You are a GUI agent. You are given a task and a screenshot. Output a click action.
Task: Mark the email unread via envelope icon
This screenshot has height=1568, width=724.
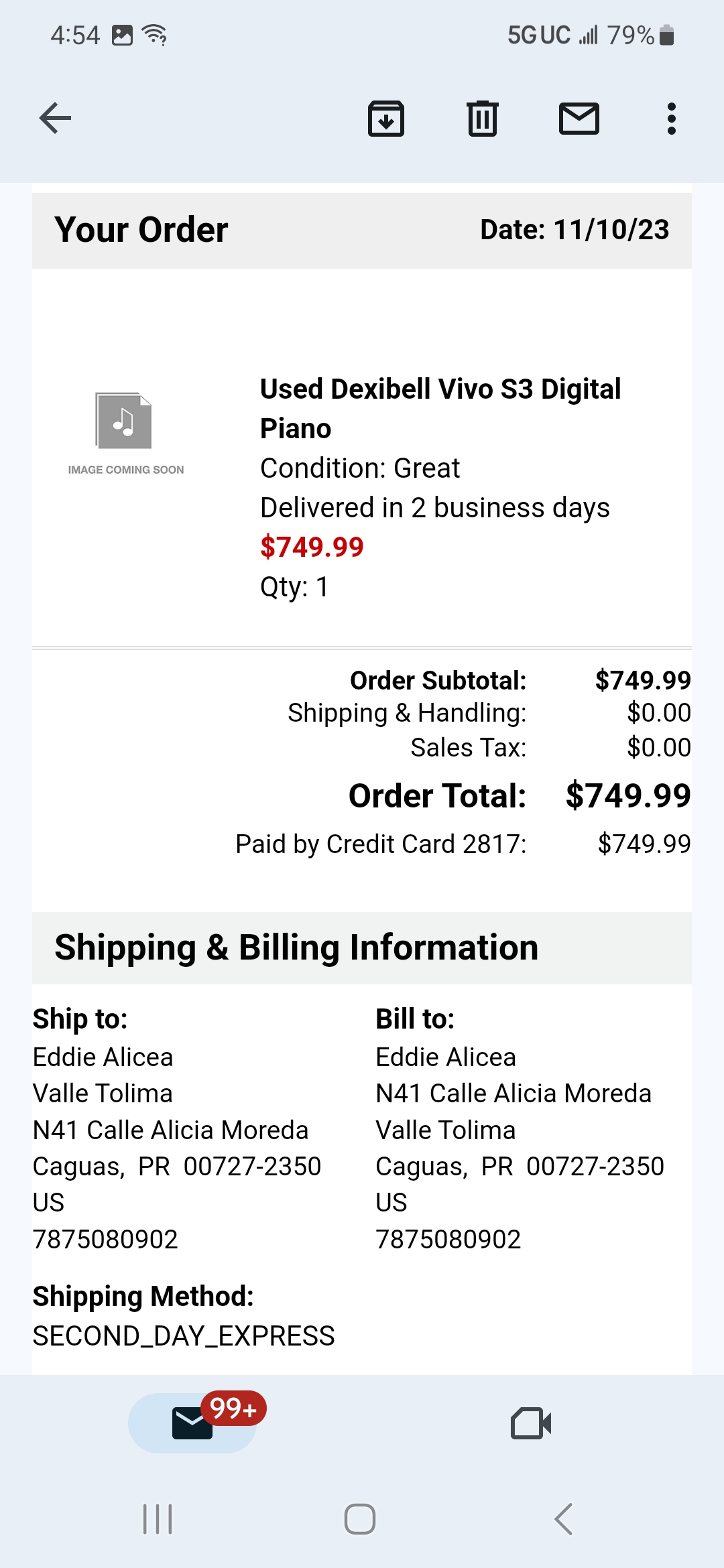(579, 119)
